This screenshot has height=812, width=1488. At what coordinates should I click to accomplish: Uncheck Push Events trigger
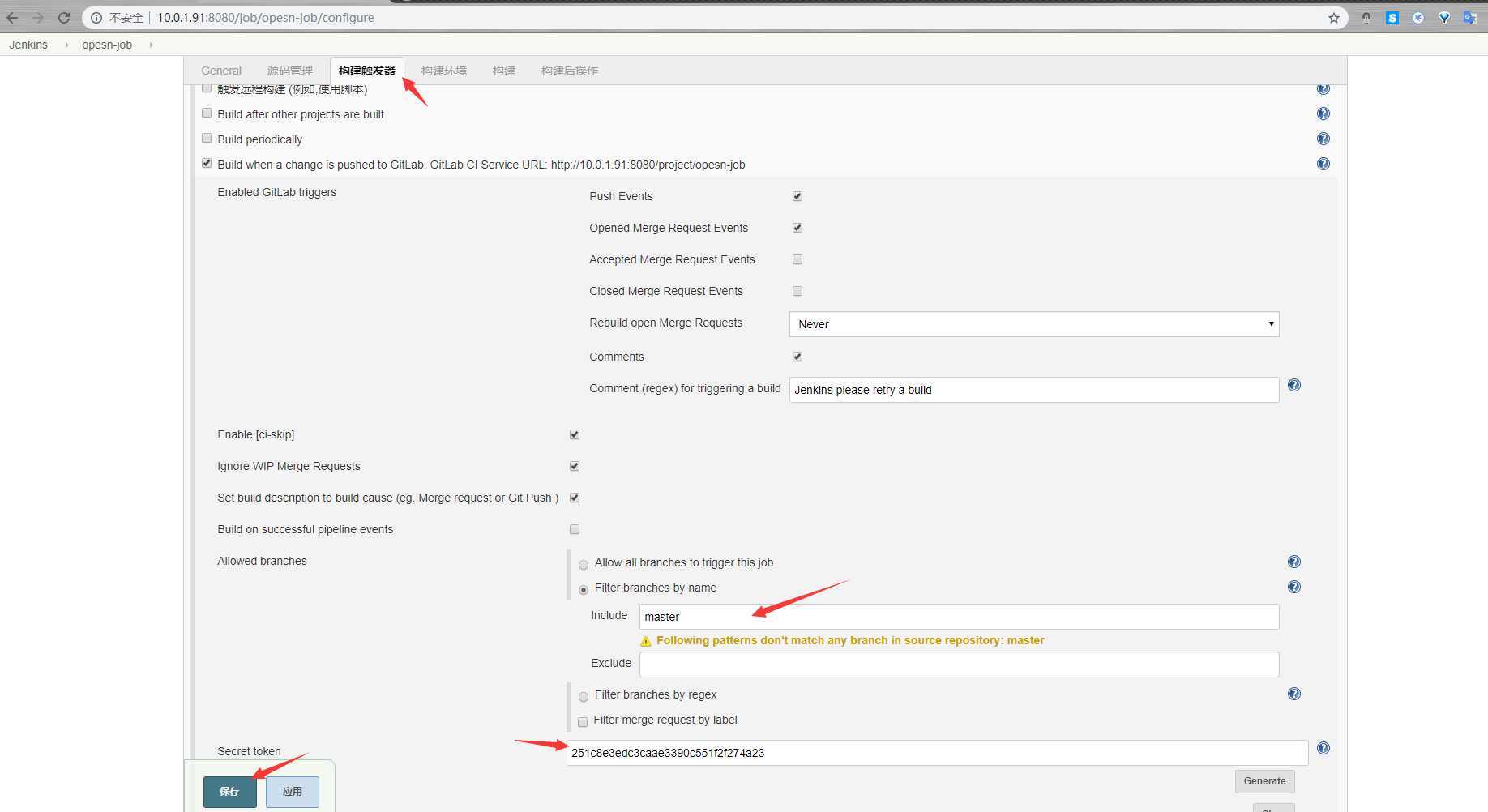797,196
